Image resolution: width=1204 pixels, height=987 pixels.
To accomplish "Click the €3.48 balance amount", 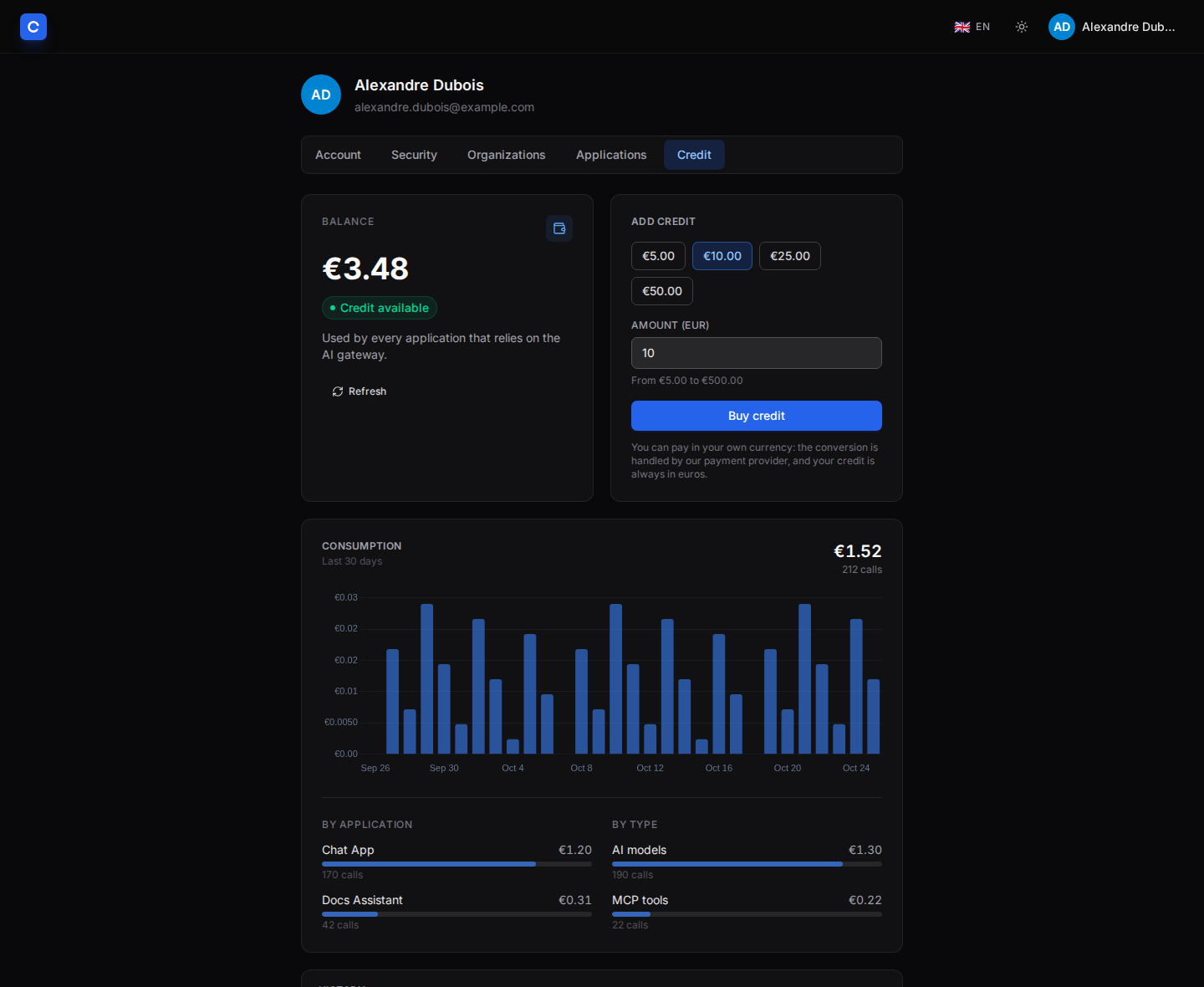I will pos(365,268).
